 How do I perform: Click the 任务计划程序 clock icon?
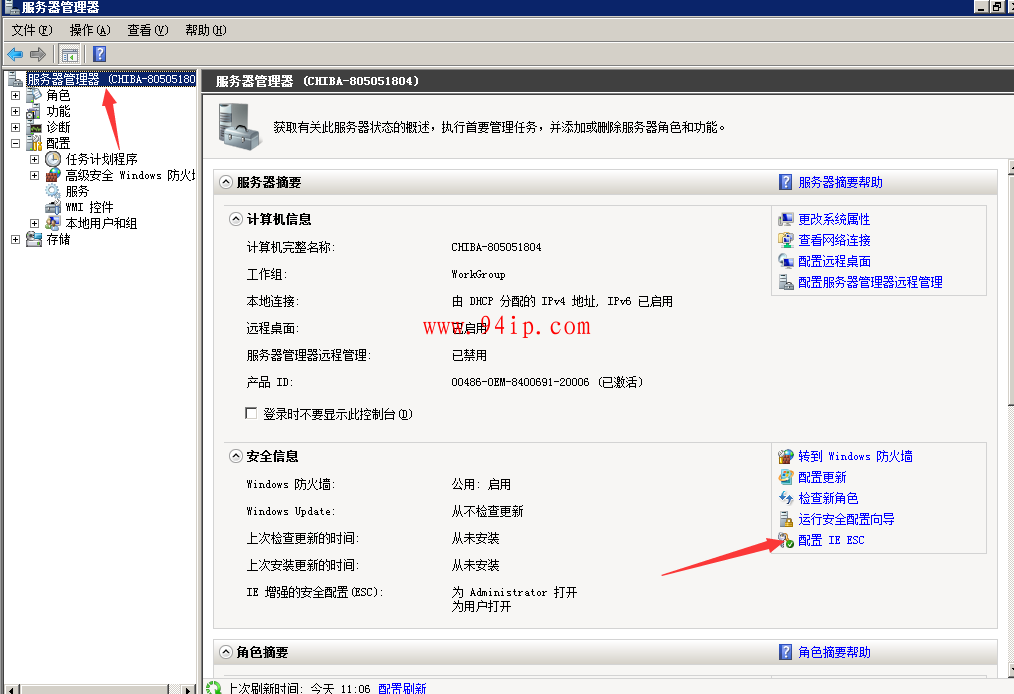tap(53, 159)
